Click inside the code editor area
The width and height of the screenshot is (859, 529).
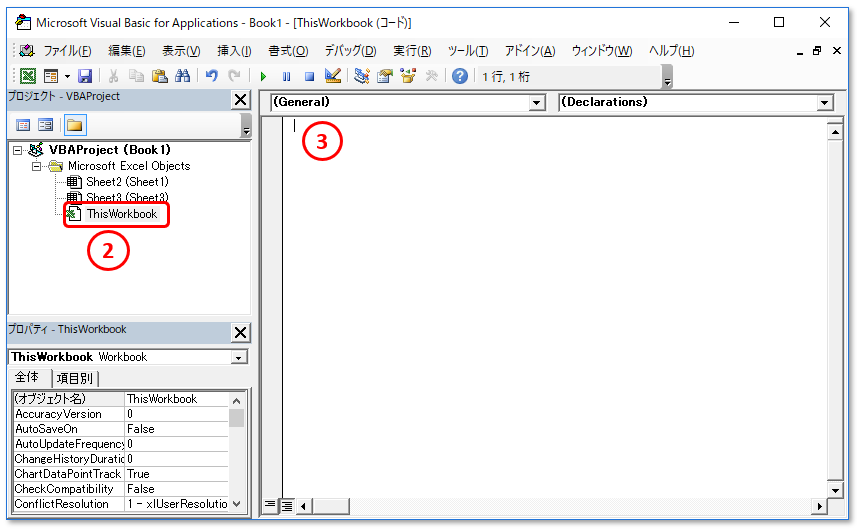pyautogui.click(x=554, y=307)
